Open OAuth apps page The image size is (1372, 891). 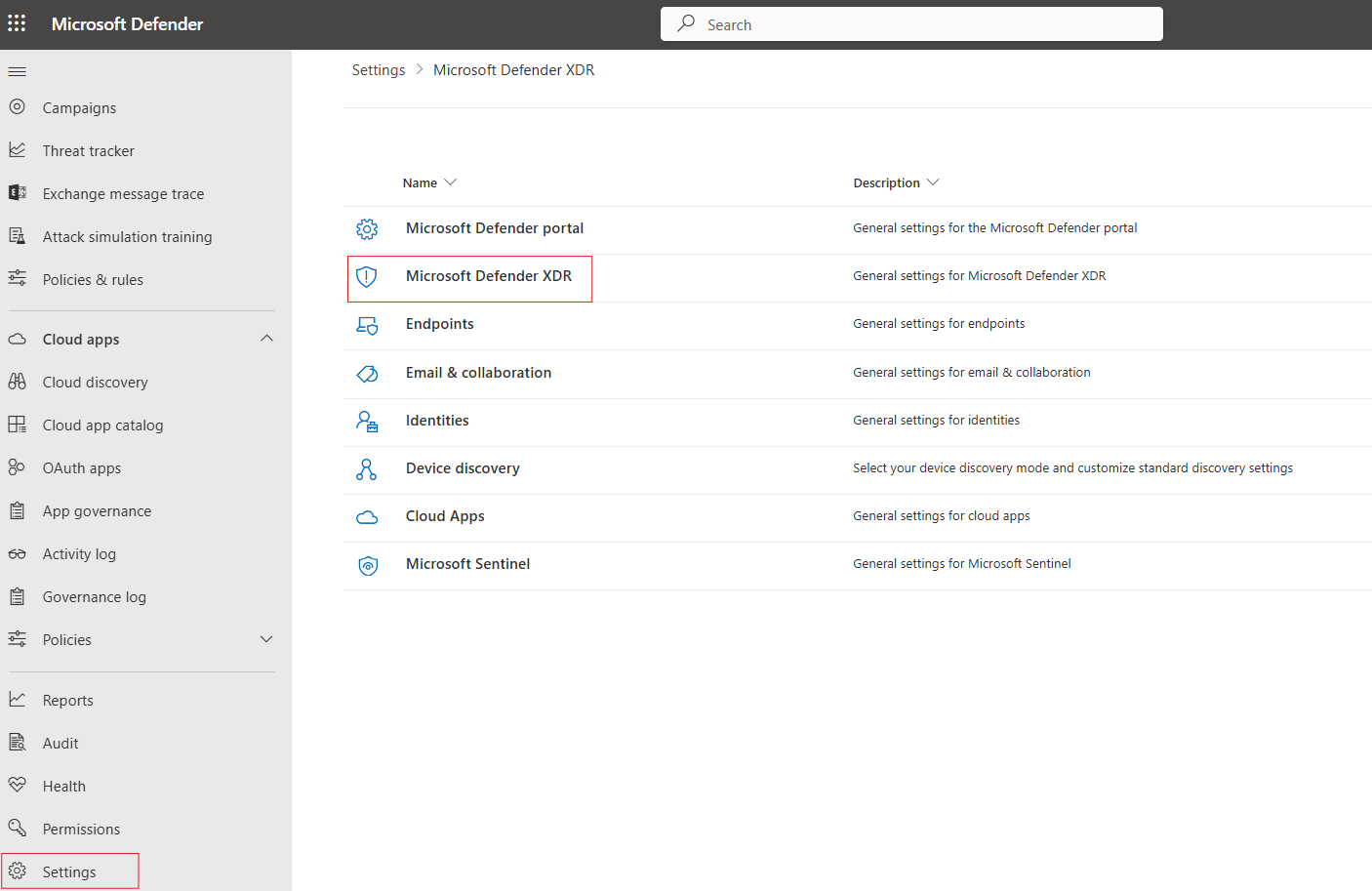point(82,468)
